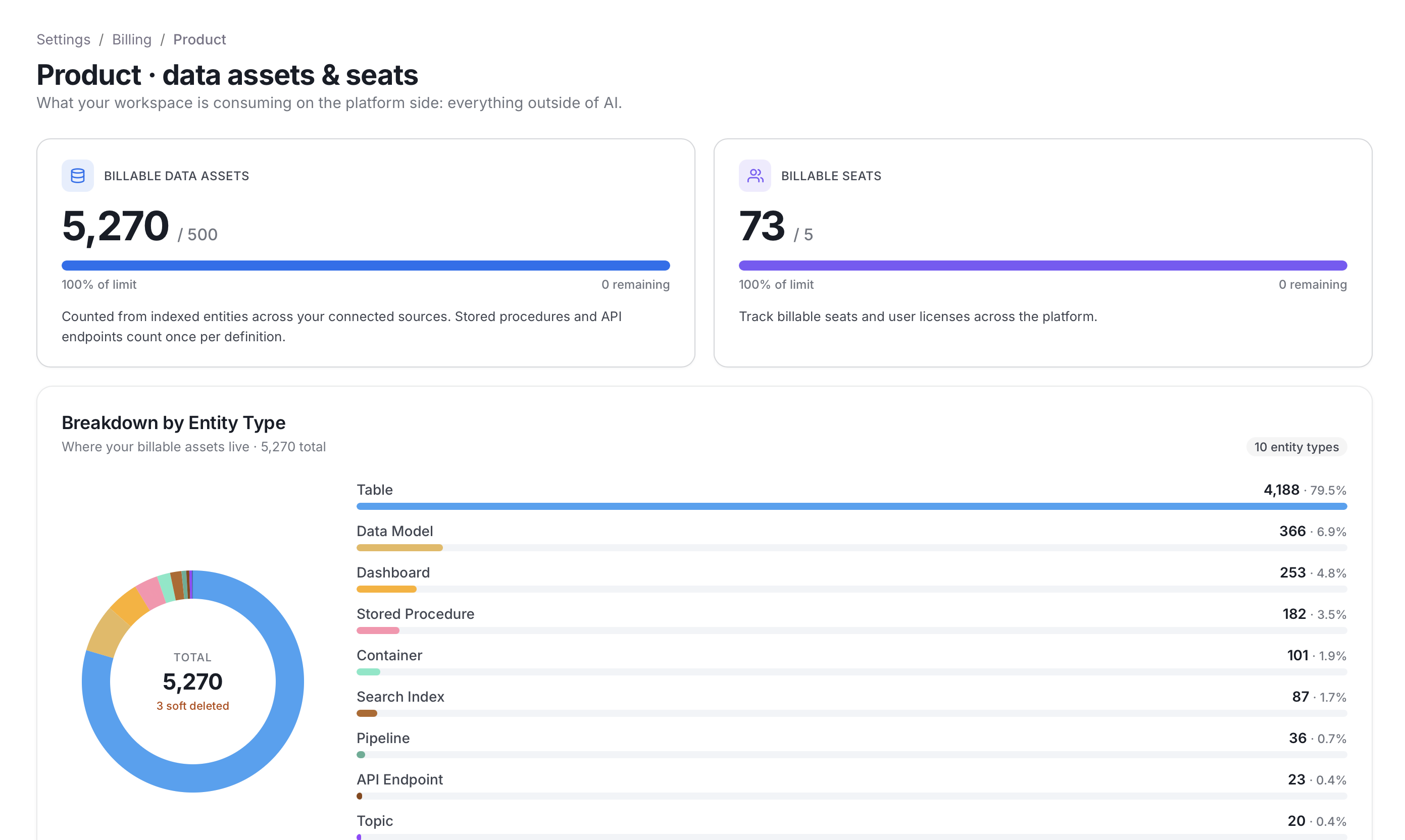Click the Table count 4,188
This screenshot has width=1405, height=840.
point(1281,490)
